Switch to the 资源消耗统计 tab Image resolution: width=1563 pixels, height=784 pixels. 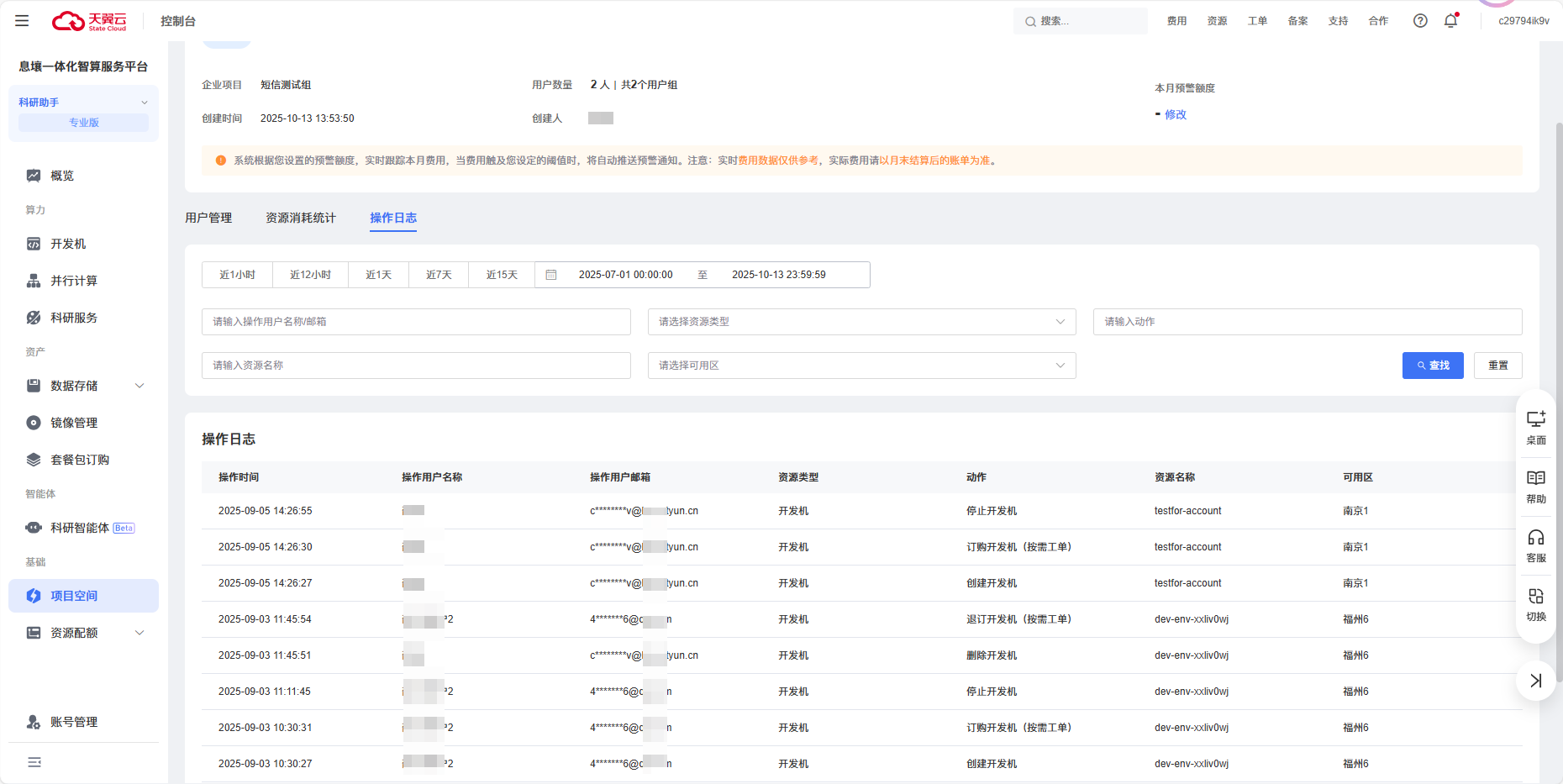[301, 218]
